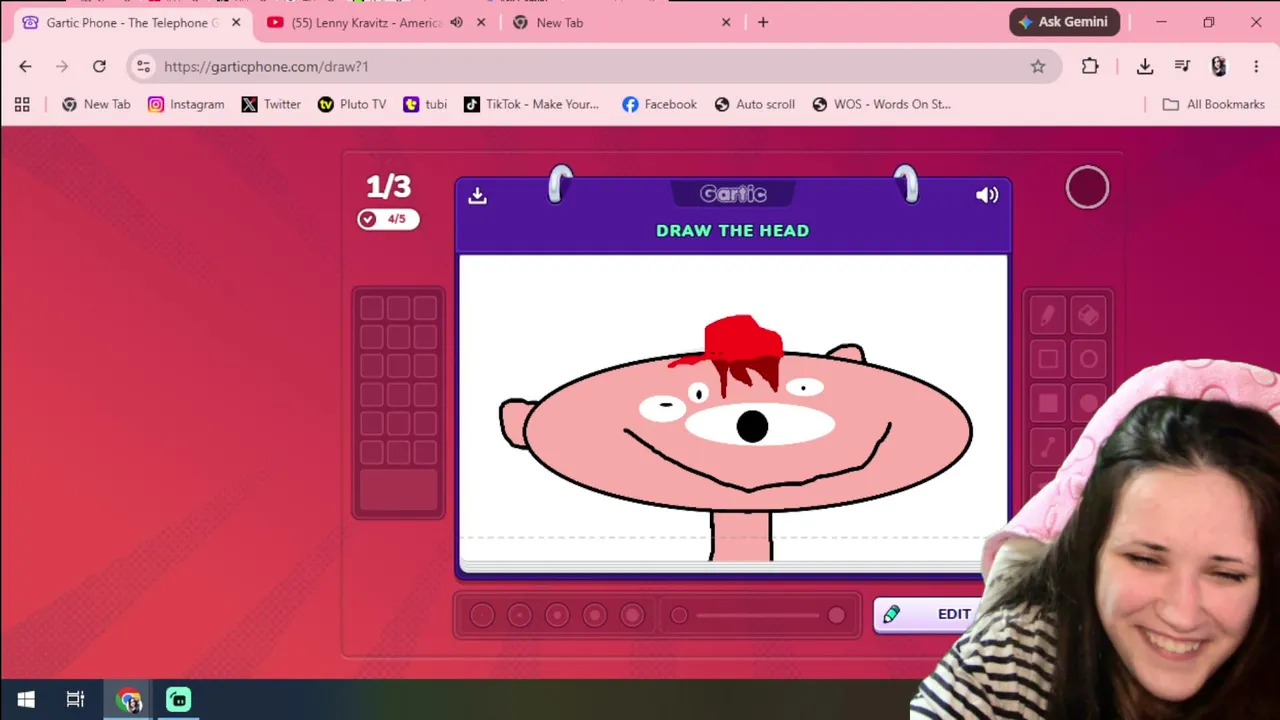
Task: Click the round timer circle
Action: (x=1087, y=188)
